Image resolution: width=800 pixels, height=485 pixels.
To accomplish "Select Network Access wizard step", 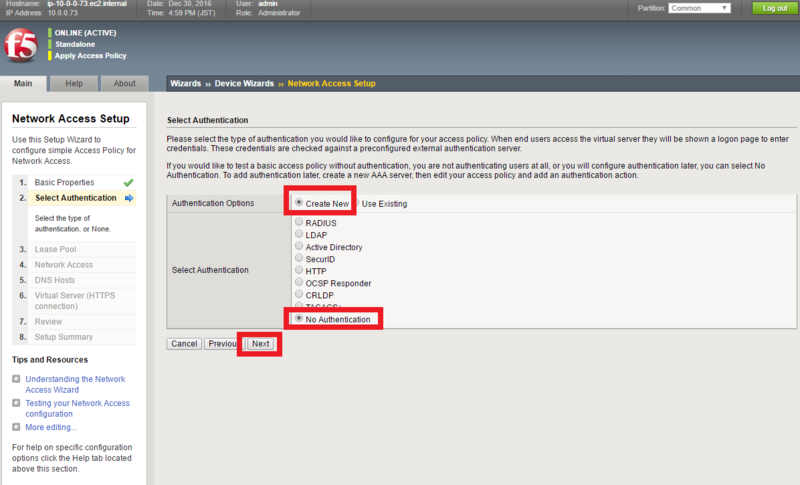I will (x=64, y=265).
